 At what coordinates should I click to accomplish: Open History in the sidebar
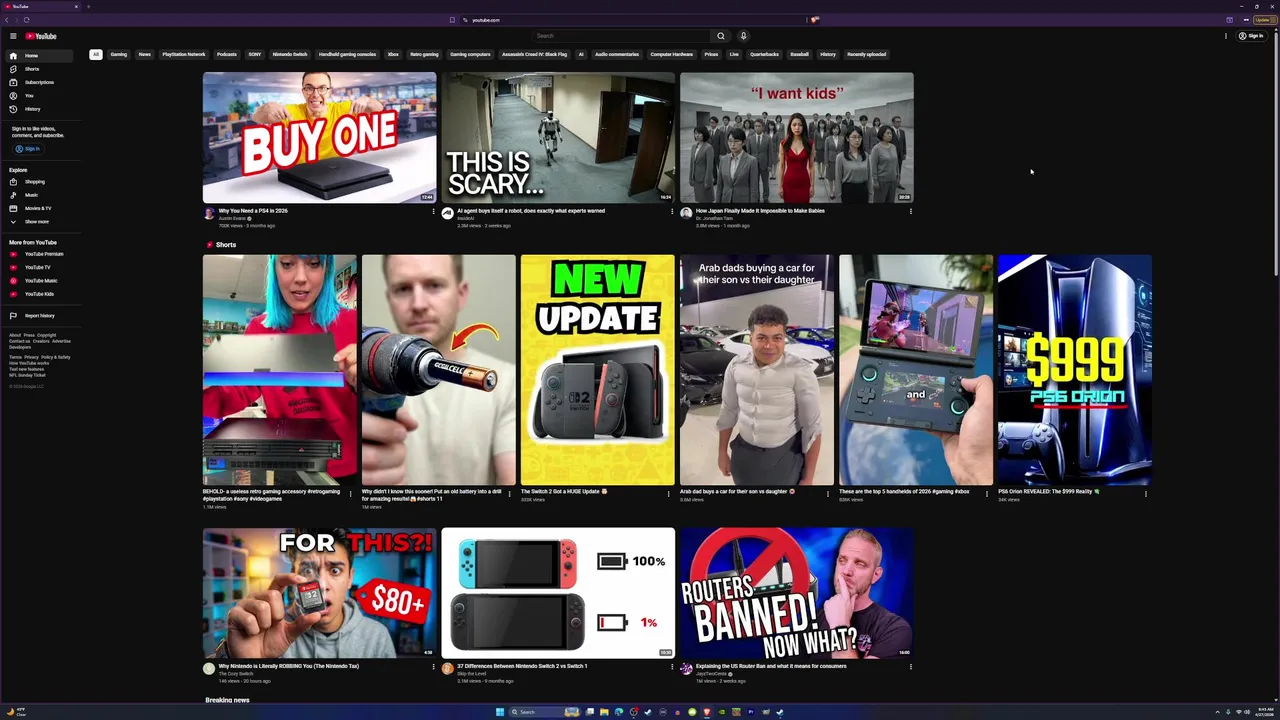[39, 108]
